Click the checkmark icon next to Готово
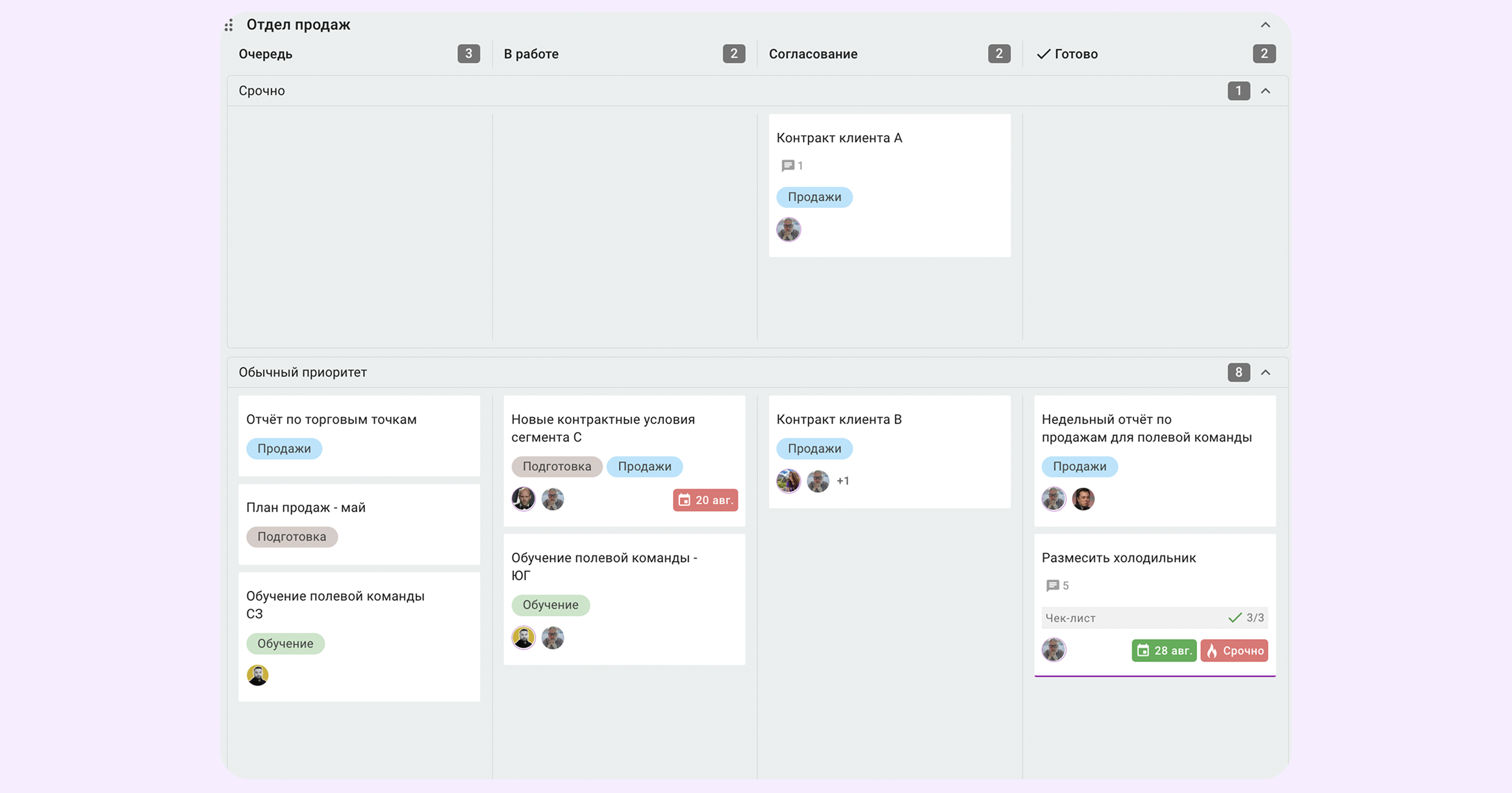The width and height of the screenshot is (1512, 793). [1043, 54]
